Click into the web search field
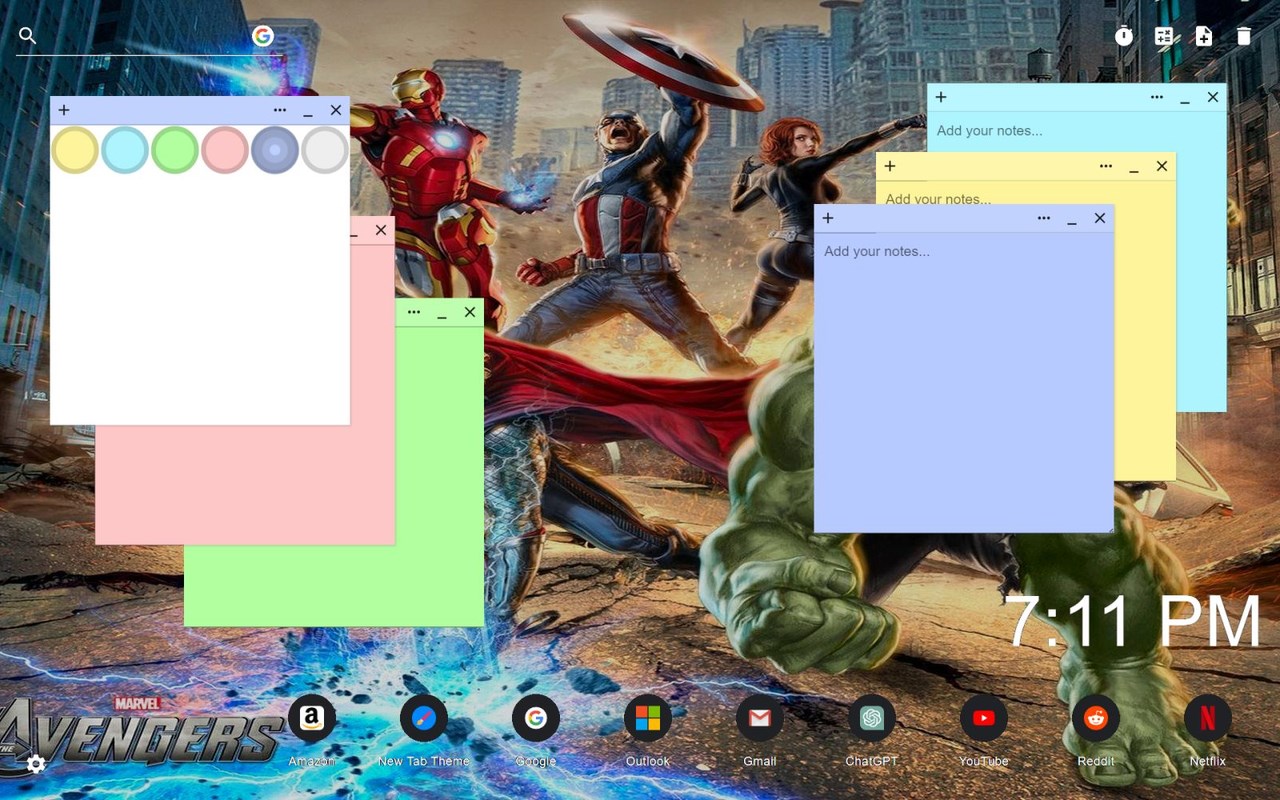The height and width of the screenshot is (800, 1280). (145, 37)
